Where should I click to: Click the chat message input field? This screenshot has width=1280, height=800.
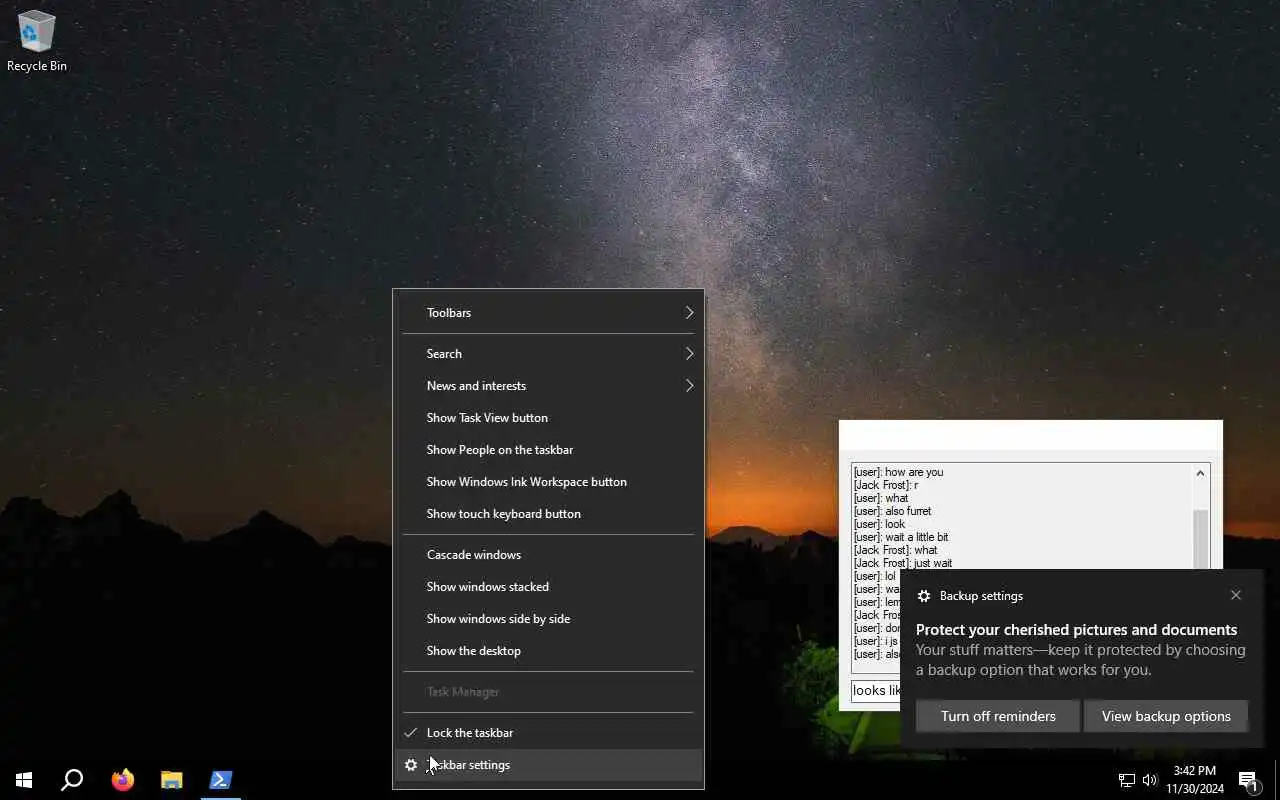pyautogui.click(x=876, y=691)
